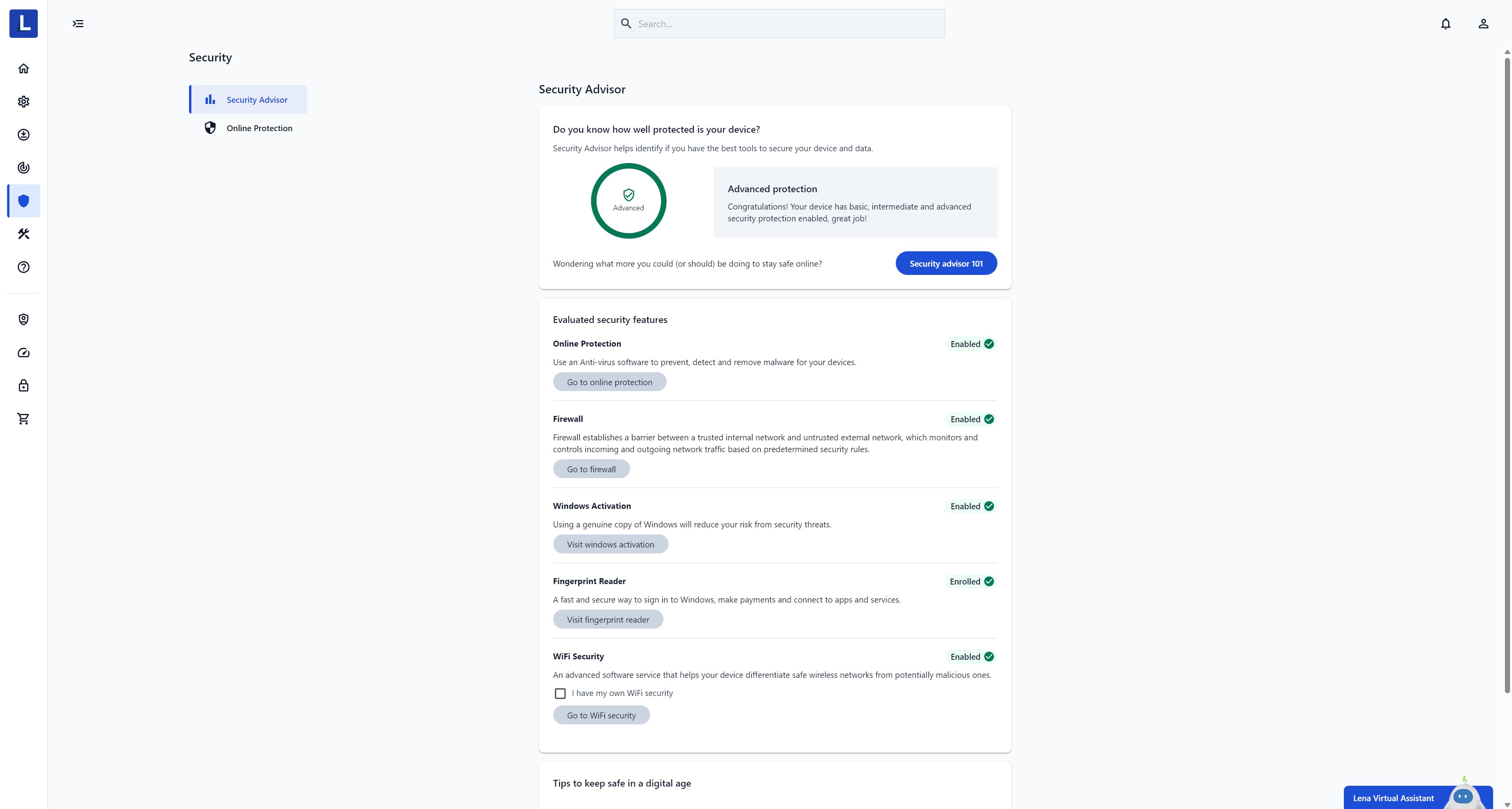This screenshot has width=1512, height=809.
Task: Click the Visit fingerprint reader button
Action: pyautogui.click(x=608, y=620)
